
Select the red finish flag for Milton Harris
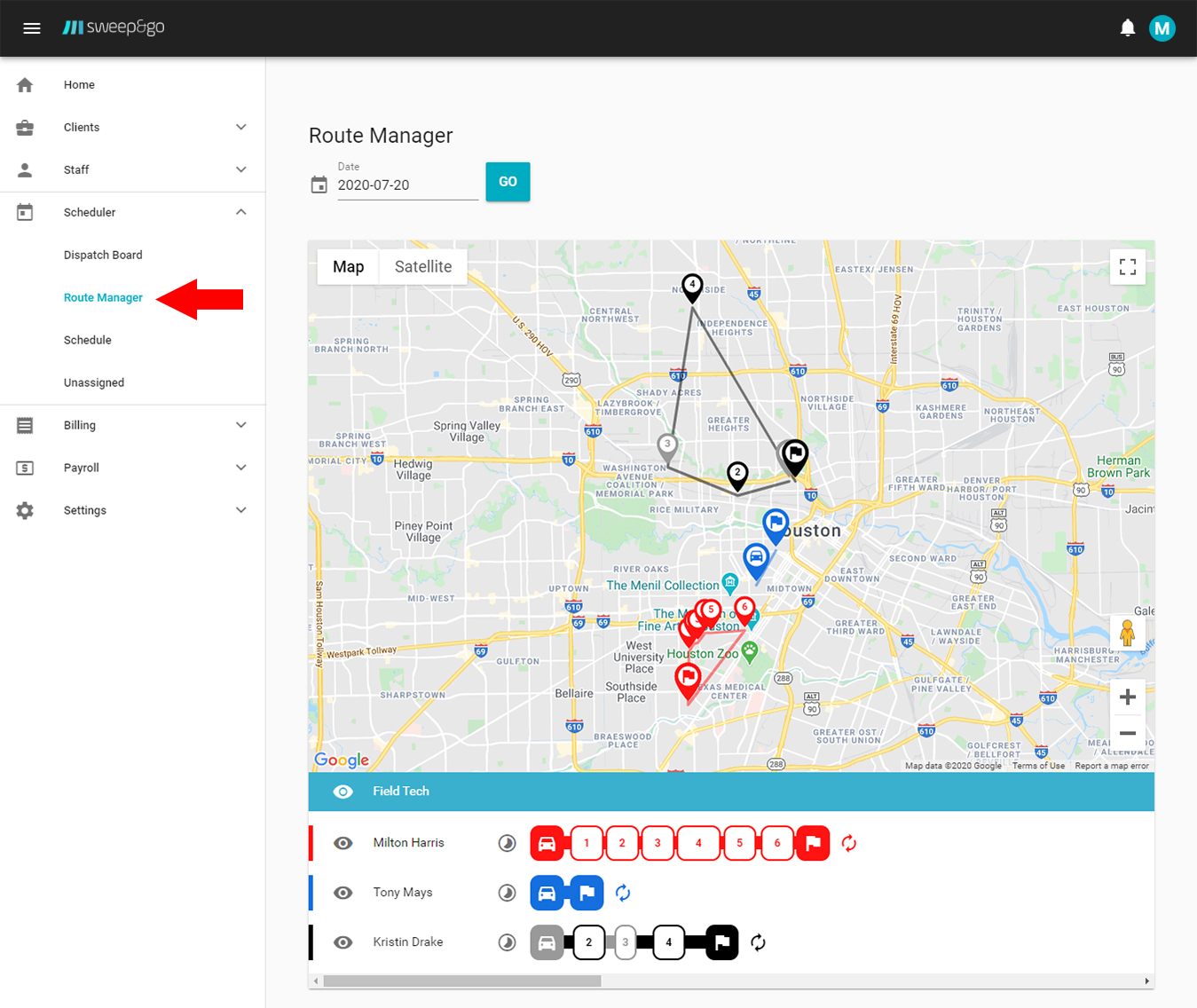(813, 843)
